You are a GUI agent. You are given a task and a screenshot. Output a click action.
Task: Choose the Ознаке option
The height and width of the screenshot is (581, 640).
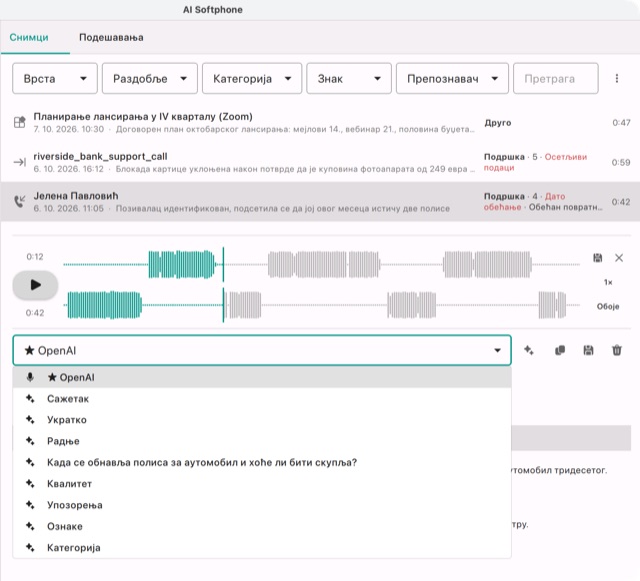pos(262,526)
